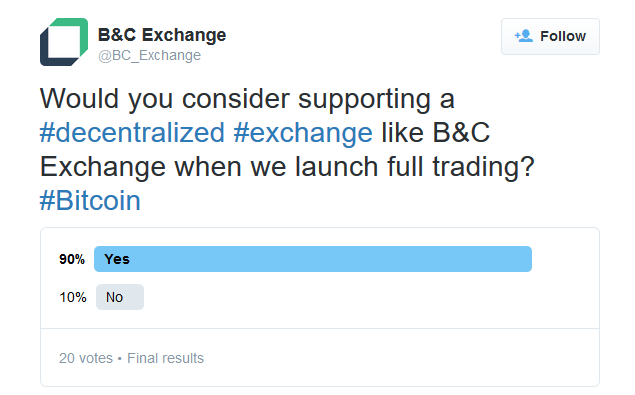
Task: Open the #exchange hashtag
Action: (x=303, y=133)
